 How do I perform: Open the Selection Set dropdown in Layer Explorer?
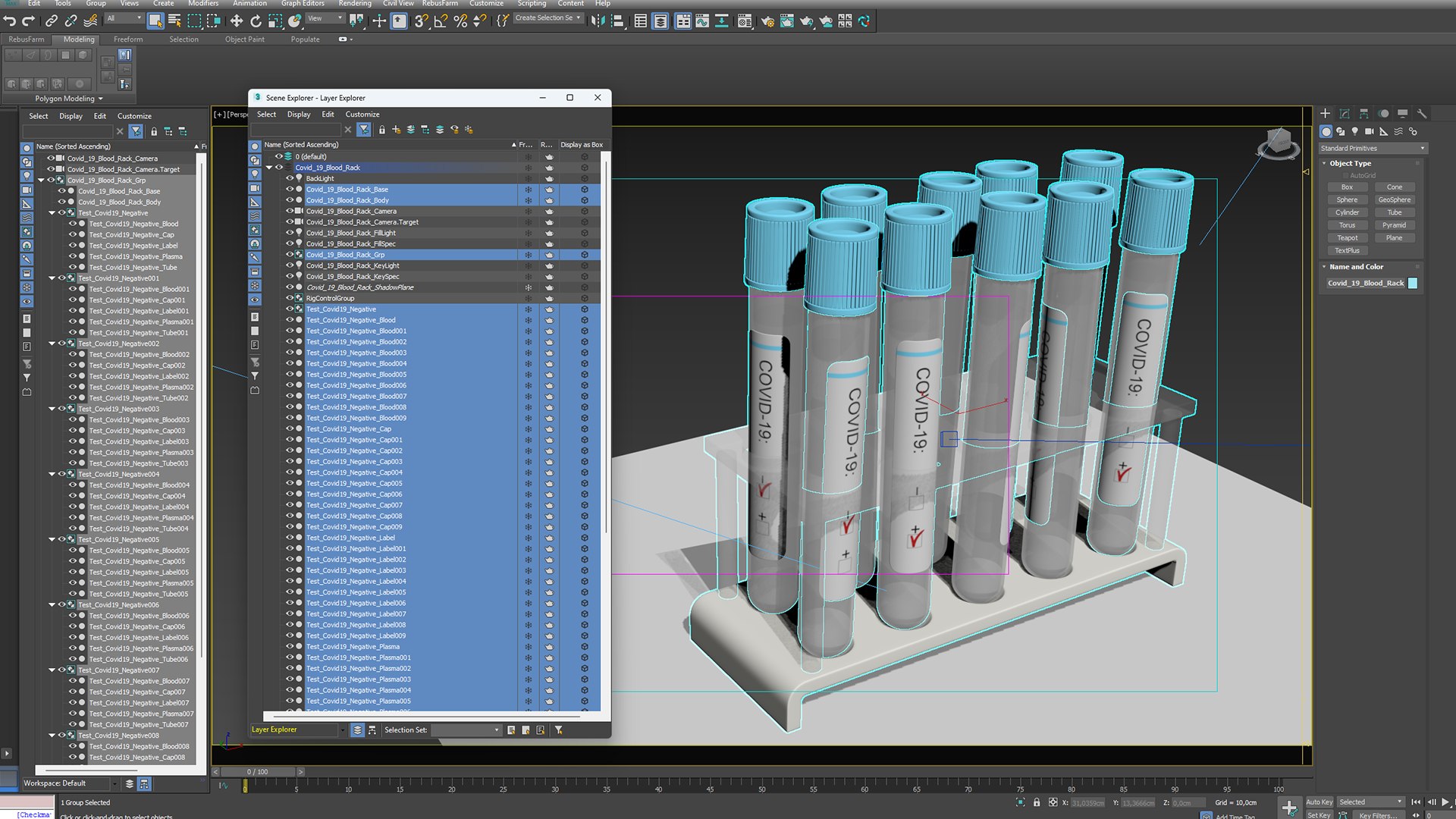tap(466, 730)
